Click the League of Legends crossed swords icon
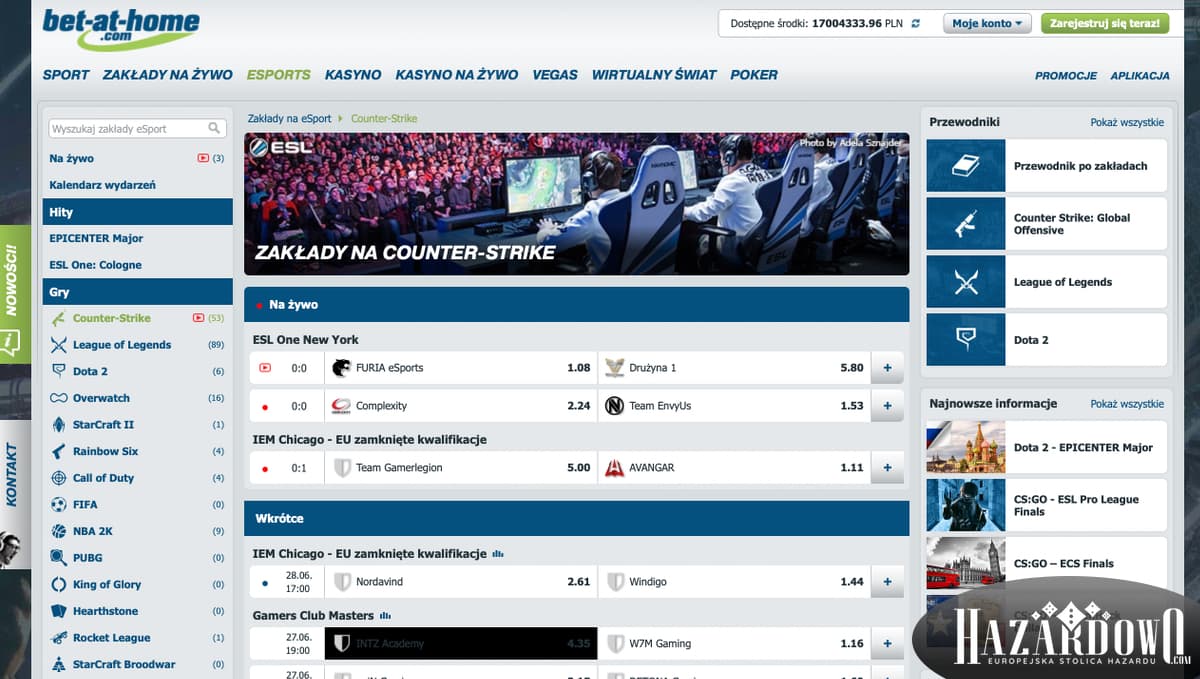Viewport: 1200px width, 679px height. point(58,345)
